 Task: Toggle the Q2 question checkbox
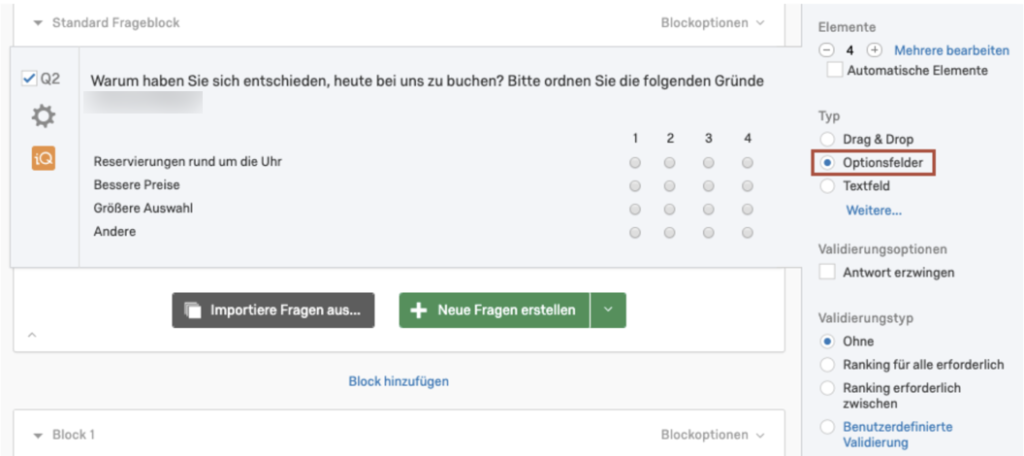tap(29, 79)
